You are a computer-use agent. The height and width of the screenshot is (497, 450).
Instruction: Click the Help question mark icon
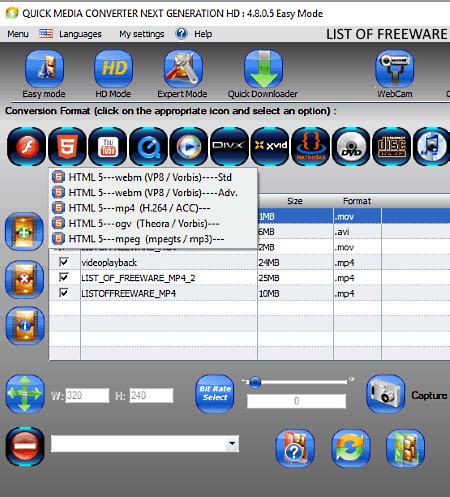[x=182, y=34]
